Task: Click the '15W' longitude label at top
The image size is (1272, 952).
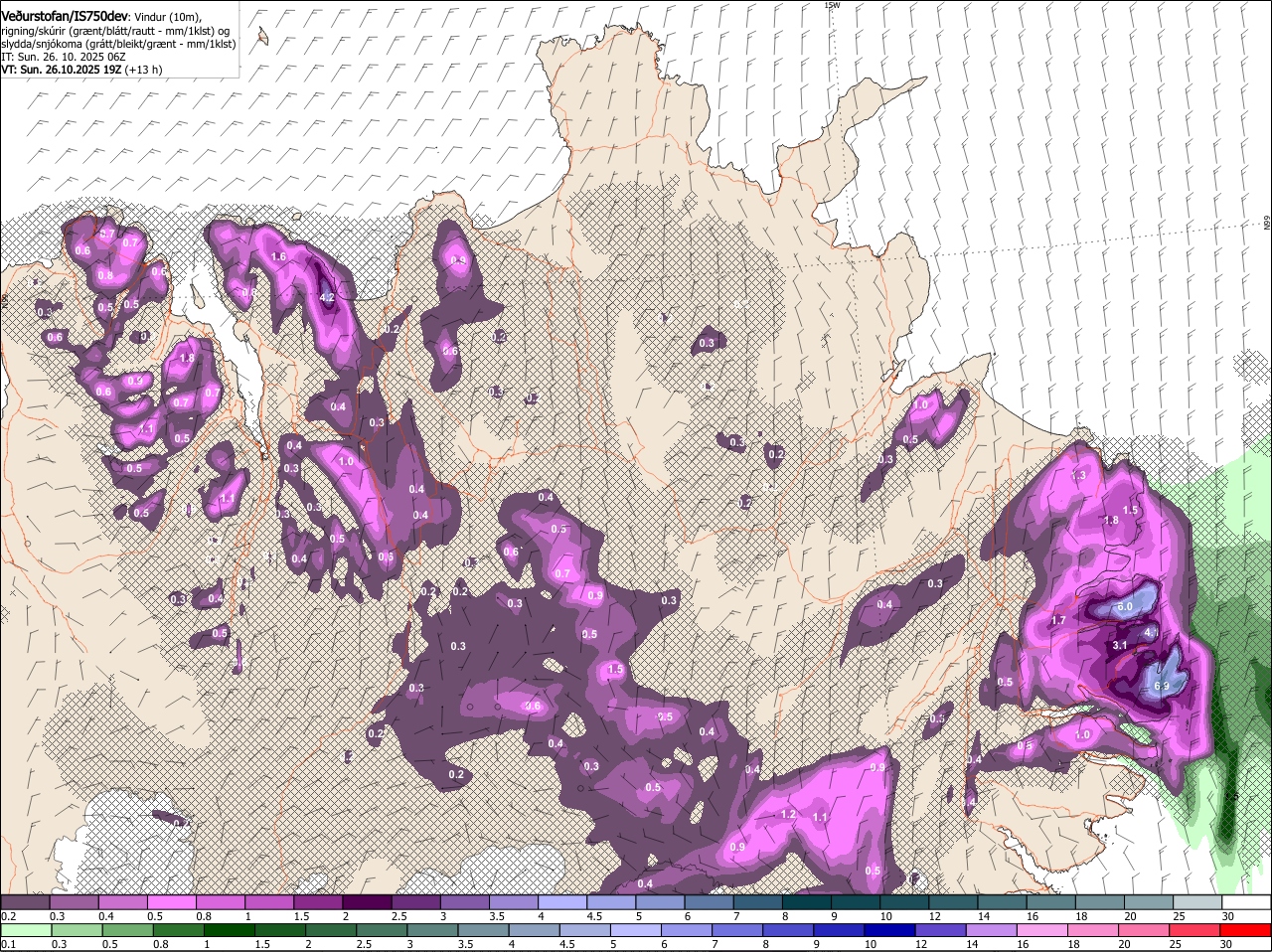Action: tap(832, 5)
